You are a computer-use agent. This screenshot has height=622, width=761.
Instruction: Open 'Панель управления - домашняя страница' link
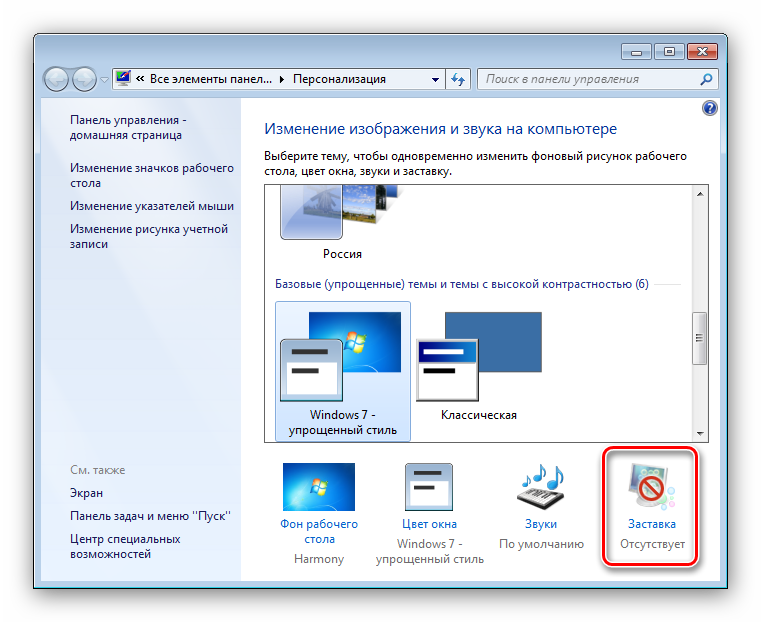128,128
